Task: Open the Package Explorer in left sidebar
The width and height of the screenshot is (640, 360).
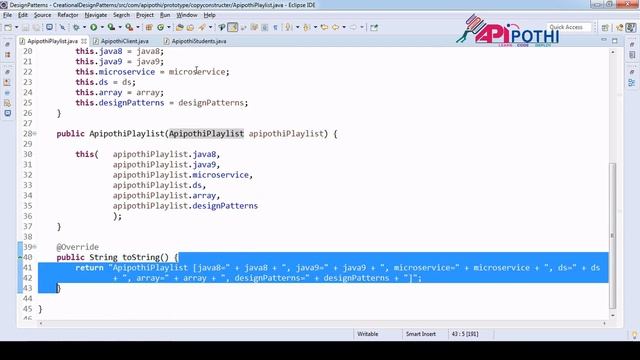Action: (7, 55)
